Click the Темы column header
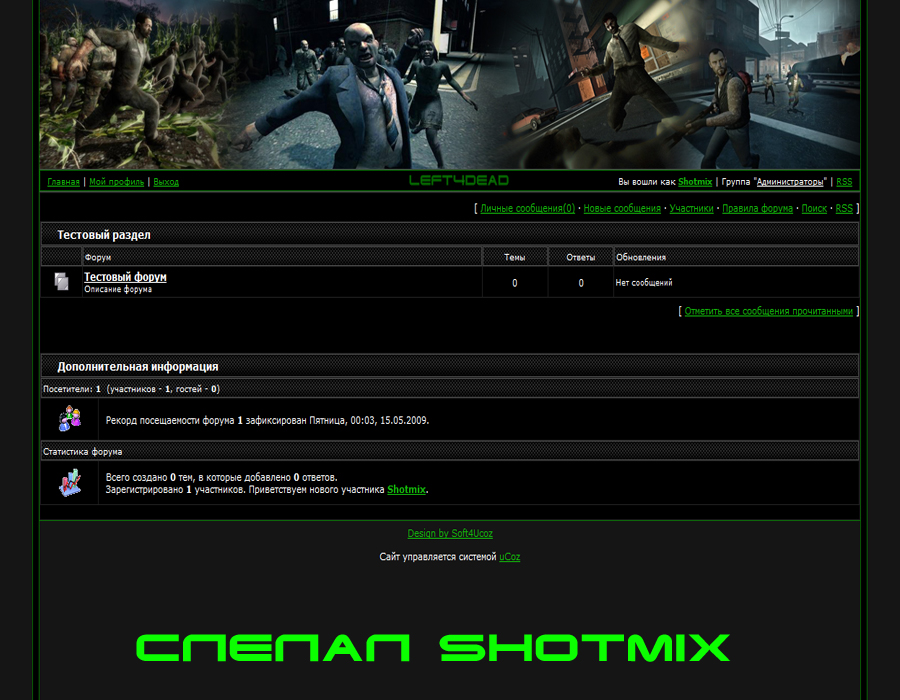900x700 pixels. click(x=515, y=257)
